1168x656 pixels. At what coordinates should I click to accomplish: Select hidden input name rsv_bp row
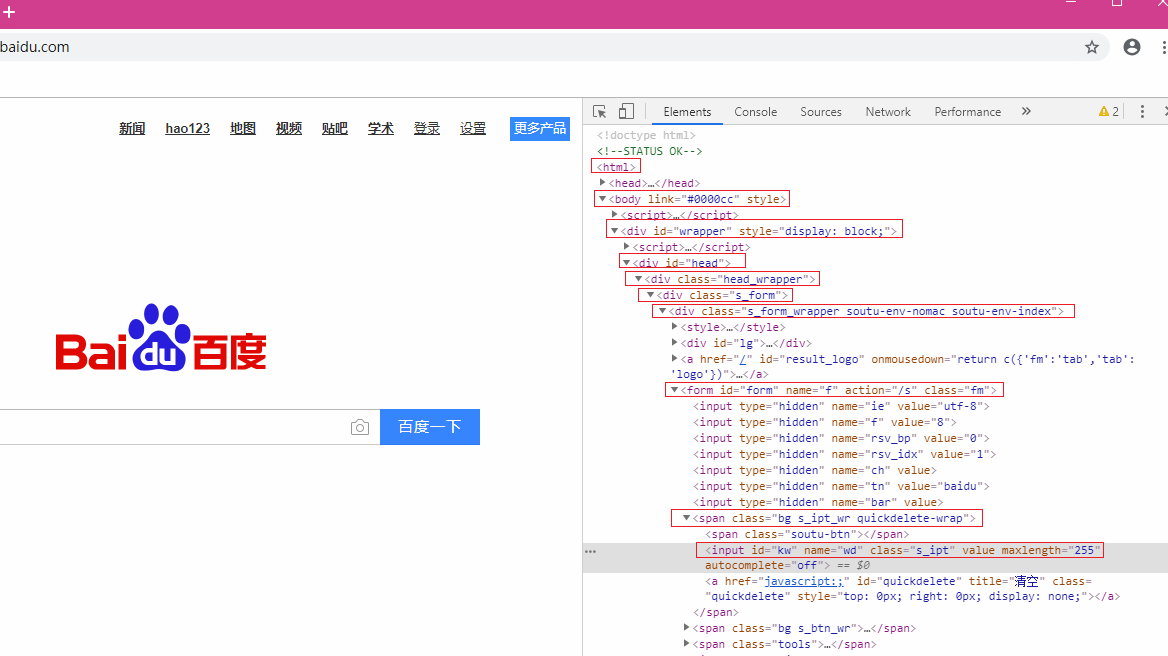click(842, 439)
